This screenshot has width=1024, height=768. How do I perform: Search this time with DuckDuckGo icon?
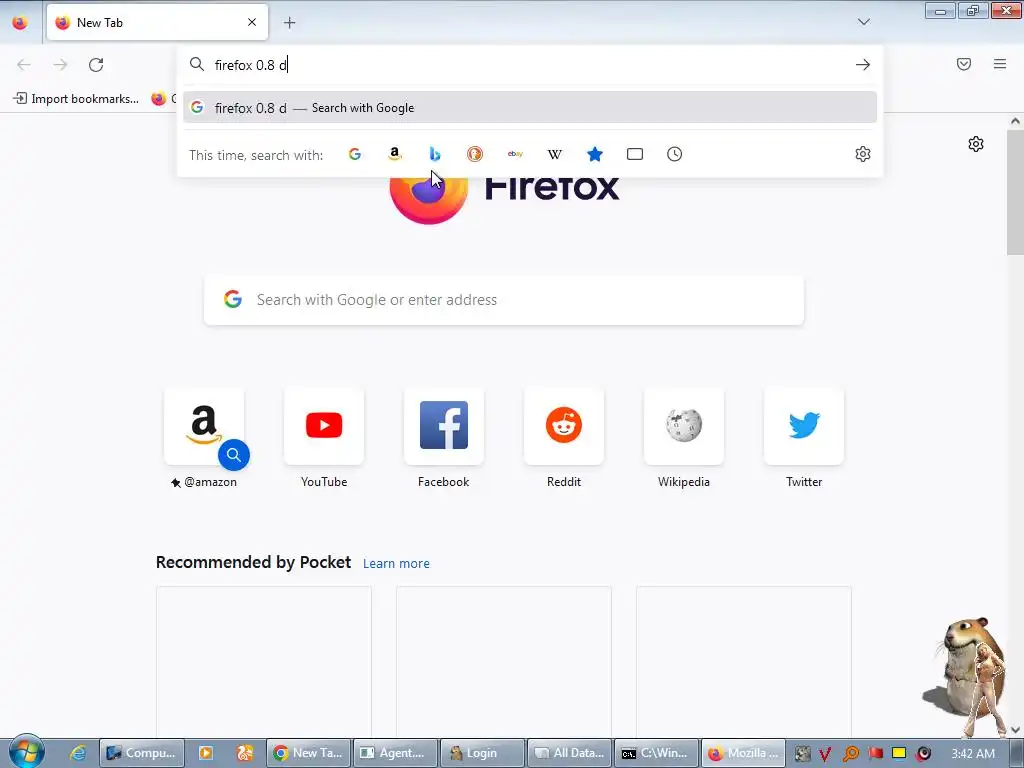[x=475, y=154]
